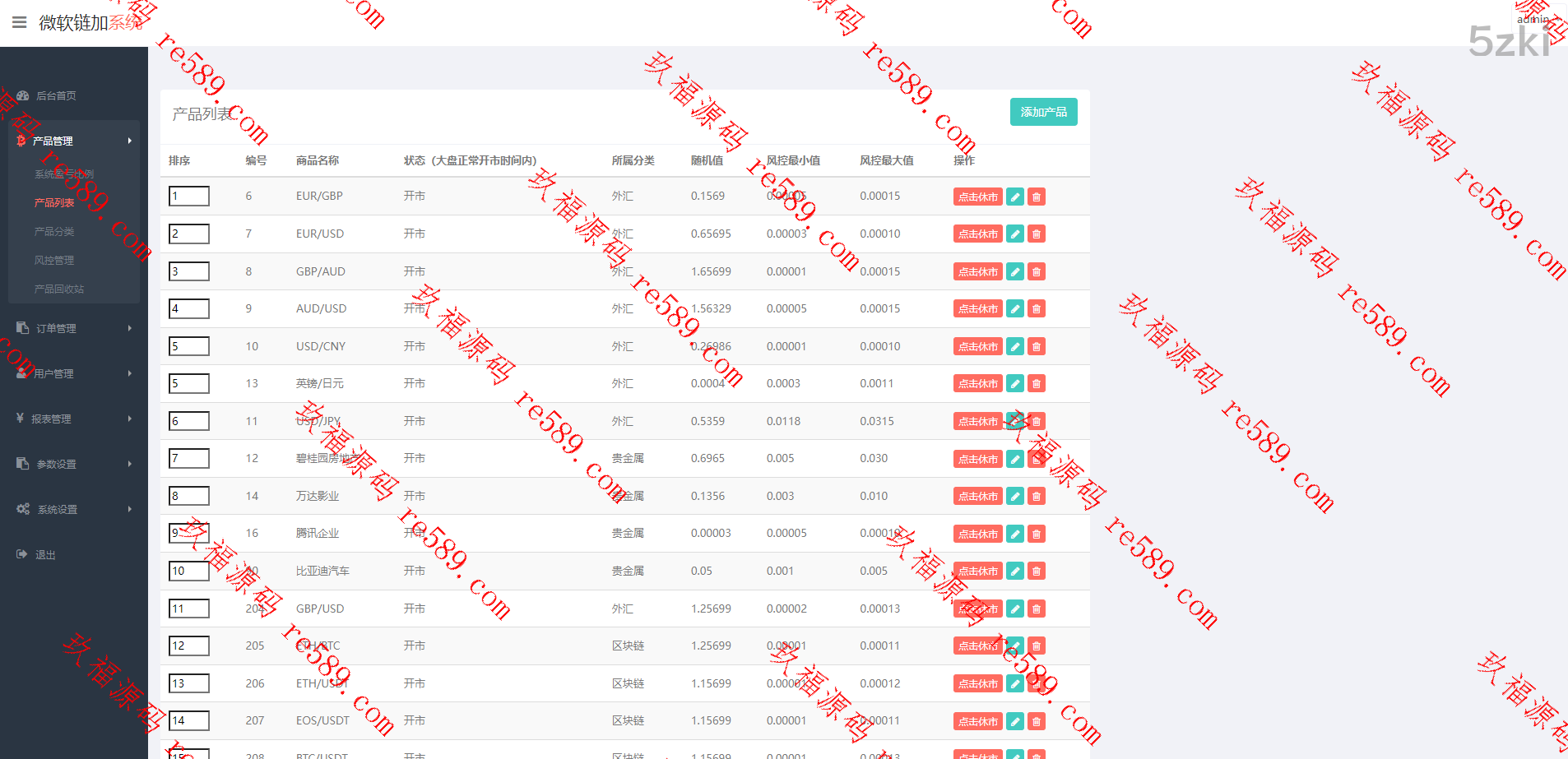Click the hamburger menu icon in header
Screen dimensions: 1568x759
(x=20, y=22)
